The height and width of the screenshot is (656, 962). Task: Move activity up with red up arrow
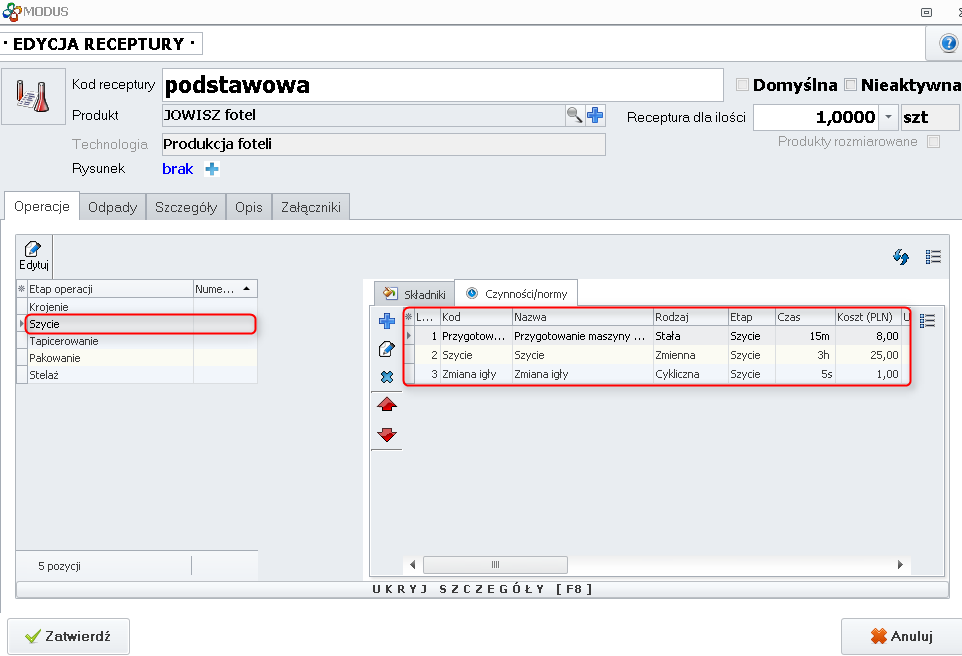386,405
